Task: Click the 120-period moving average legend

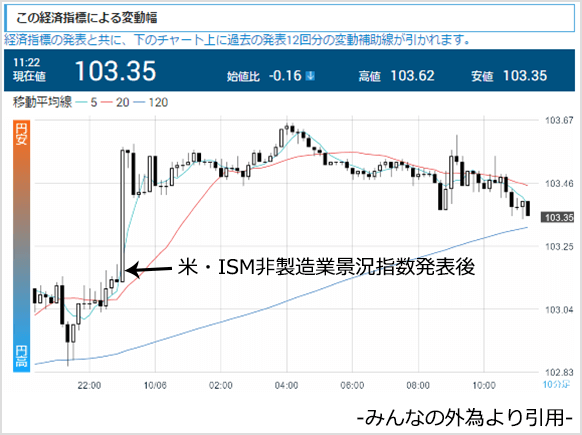Action: [x=151, y=102]
